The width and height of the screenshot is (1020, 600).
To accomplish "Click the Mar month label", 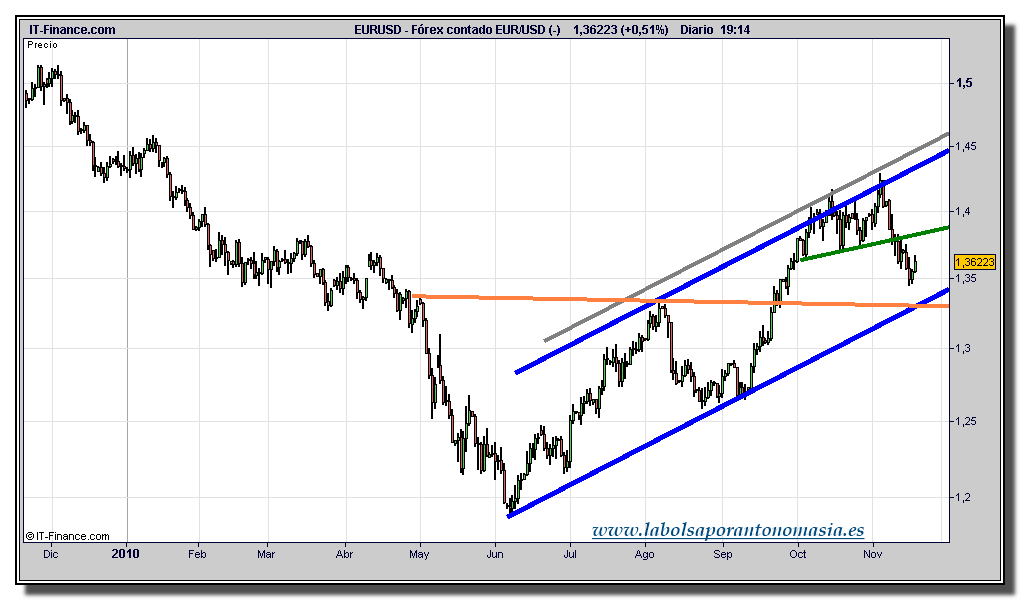I will tap(266, 554).
